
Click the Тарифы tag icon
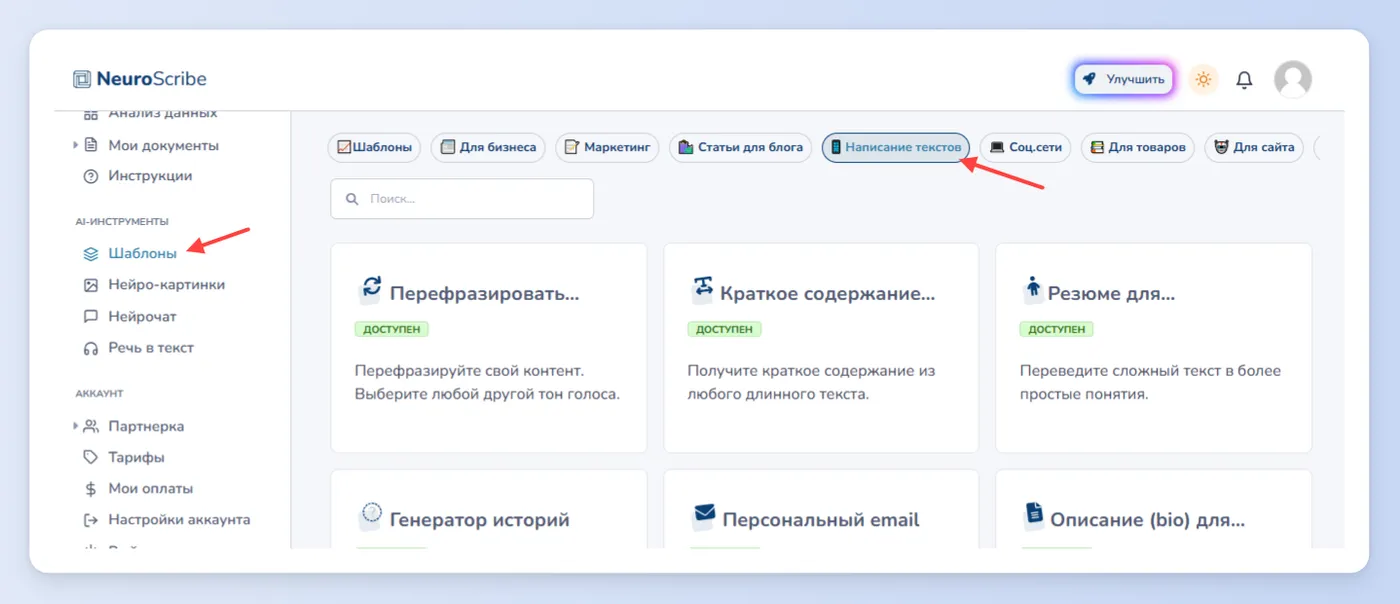click(x=91, y=457)
